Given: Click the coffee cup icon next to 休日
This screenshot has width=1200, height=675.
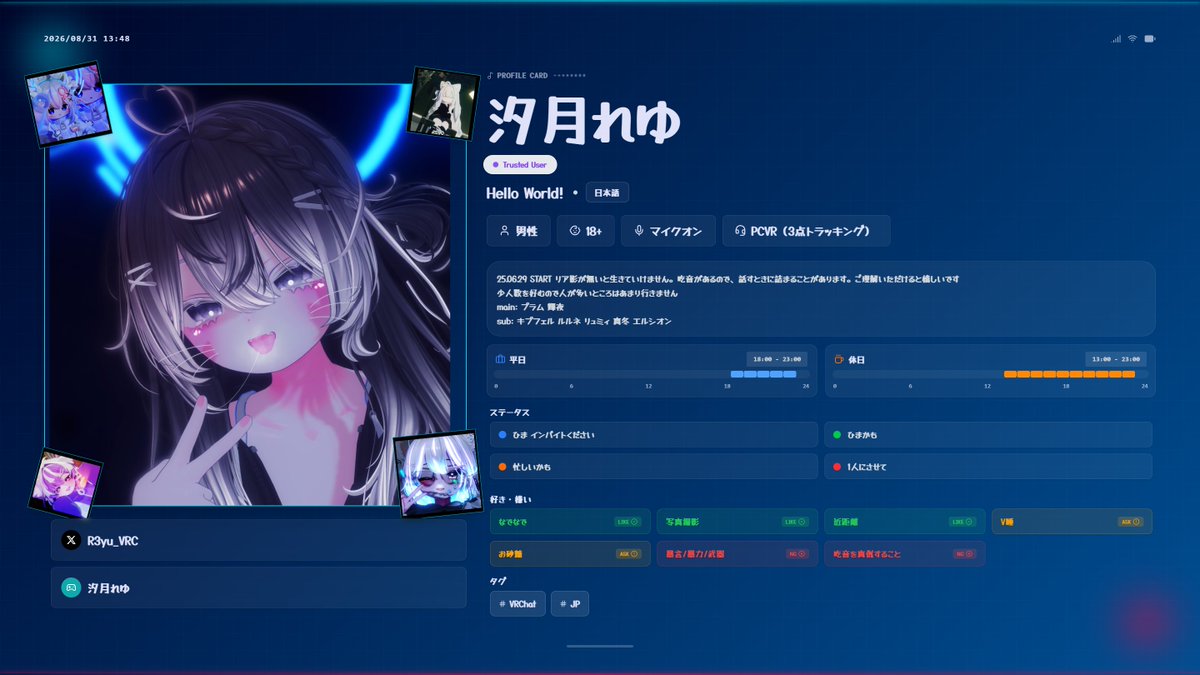Looking at the screenshot, I should (839, 359).
